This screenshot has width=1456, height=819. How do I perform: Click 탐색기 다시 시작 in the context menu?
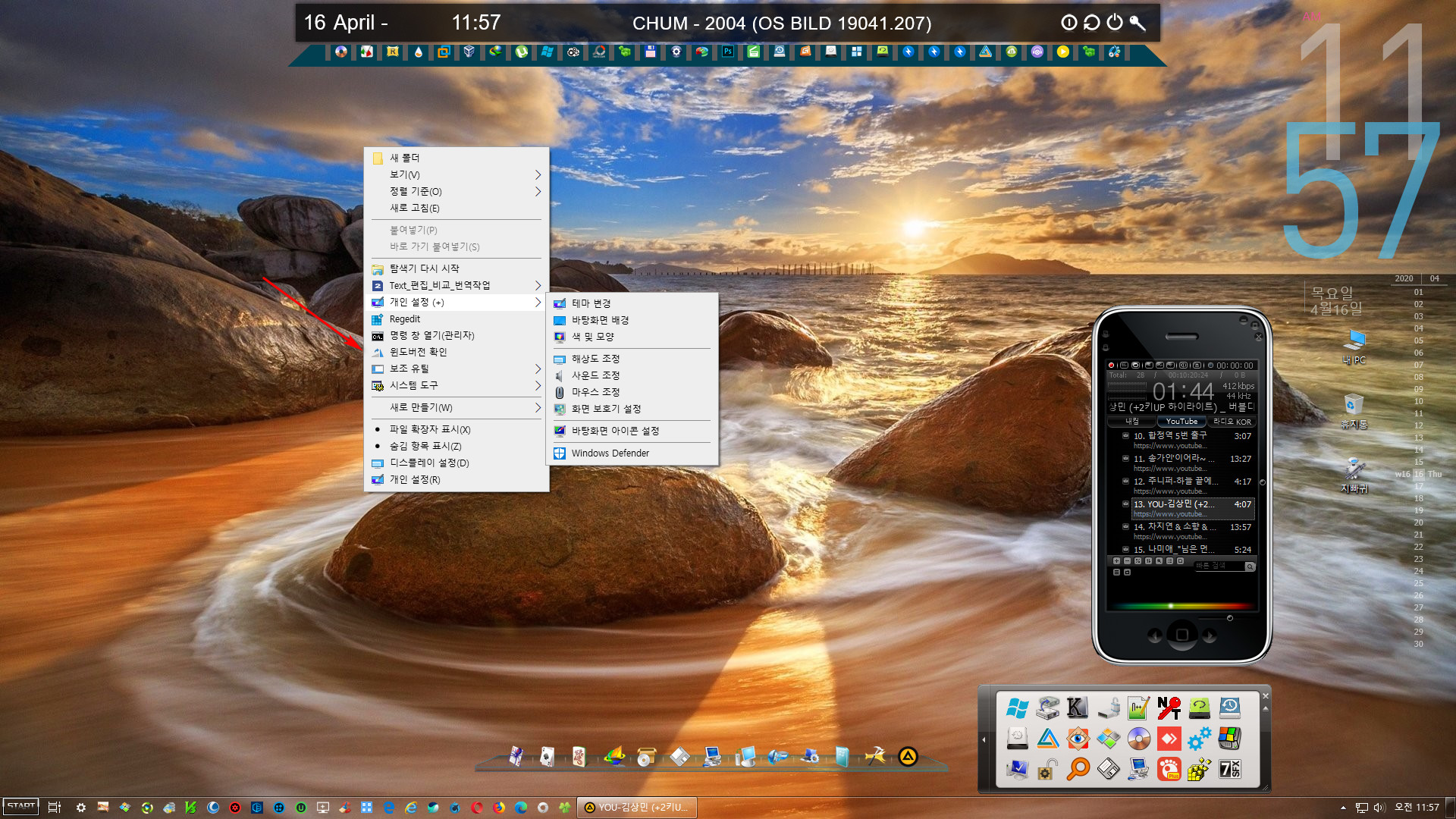click(x=456, y=268)
